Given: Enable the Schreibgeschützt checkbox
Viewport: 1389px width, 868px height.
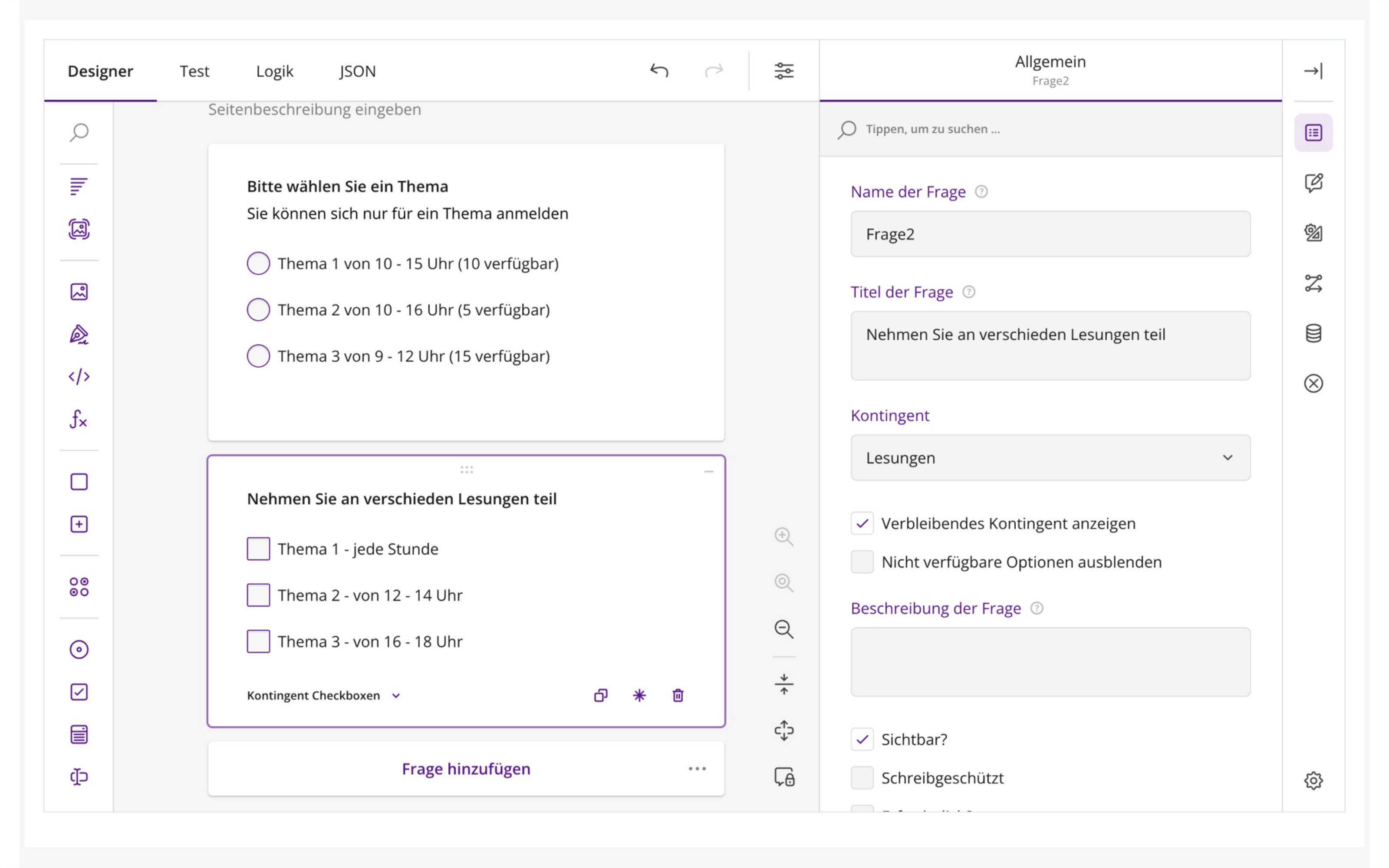Looking at the screenshot, I should [x=862, y=778].
